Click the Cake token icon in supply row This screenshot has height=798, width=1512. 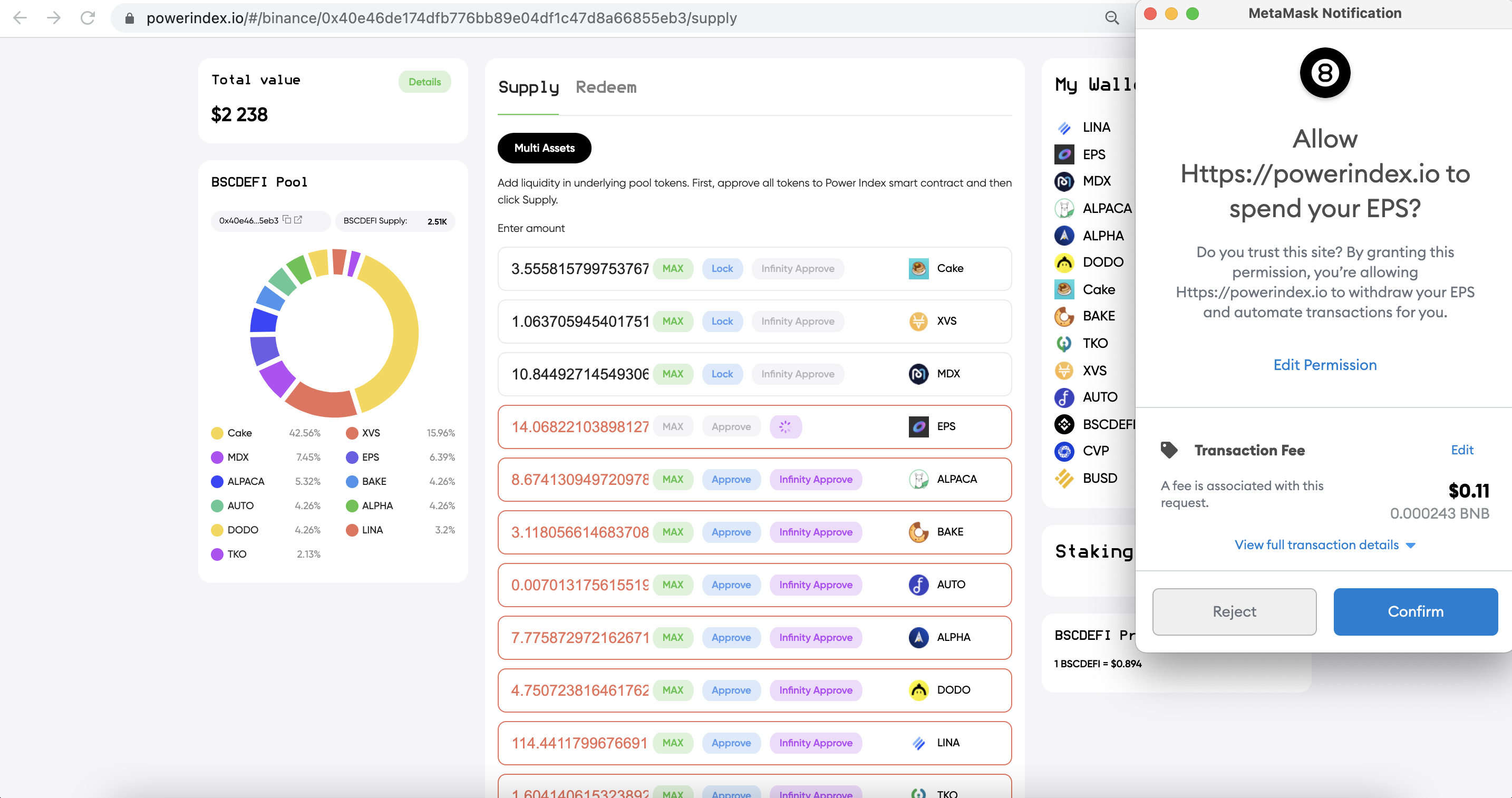tap(918, 268)
